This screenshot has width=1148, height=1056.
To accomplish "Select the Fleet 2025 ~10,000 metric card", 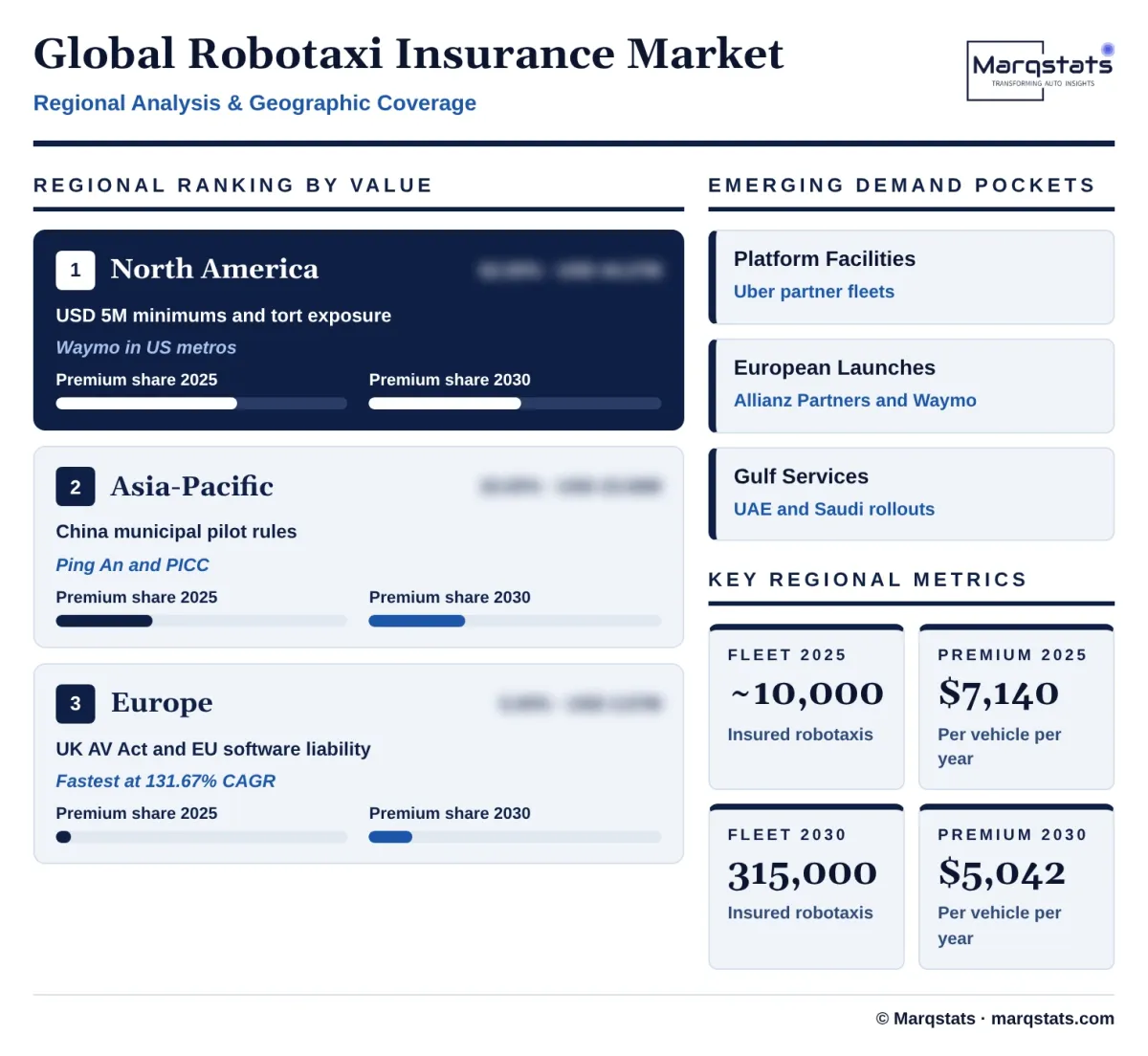I will click(806, 707).
